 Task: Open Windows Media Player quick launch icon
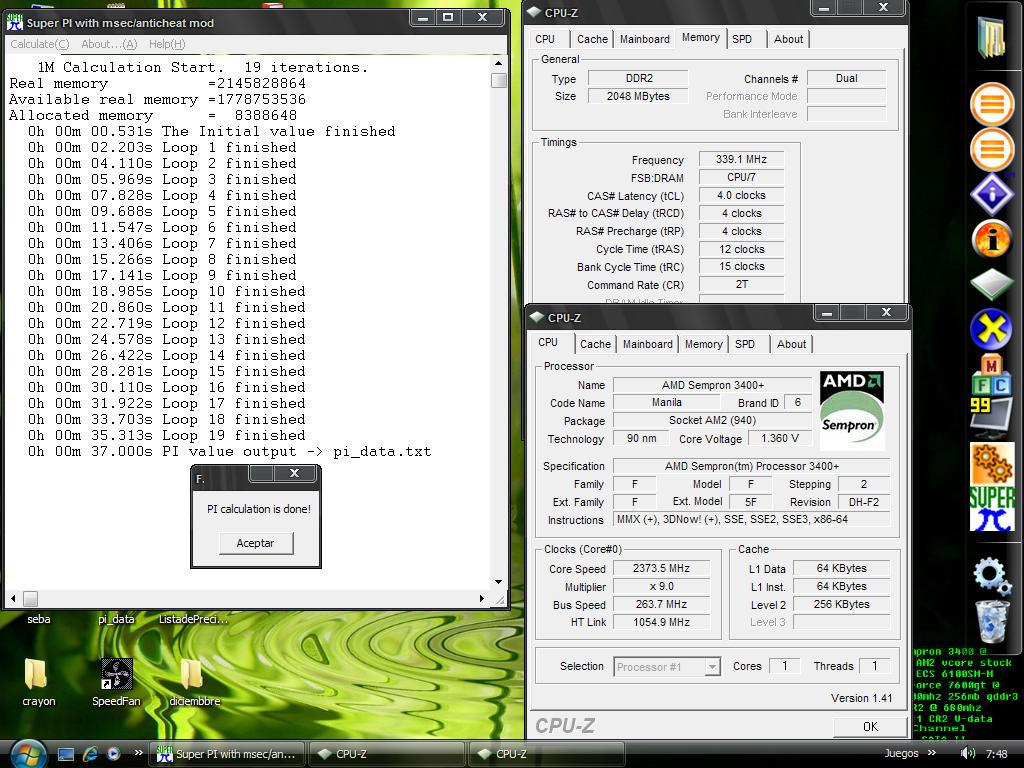(113, 754)
